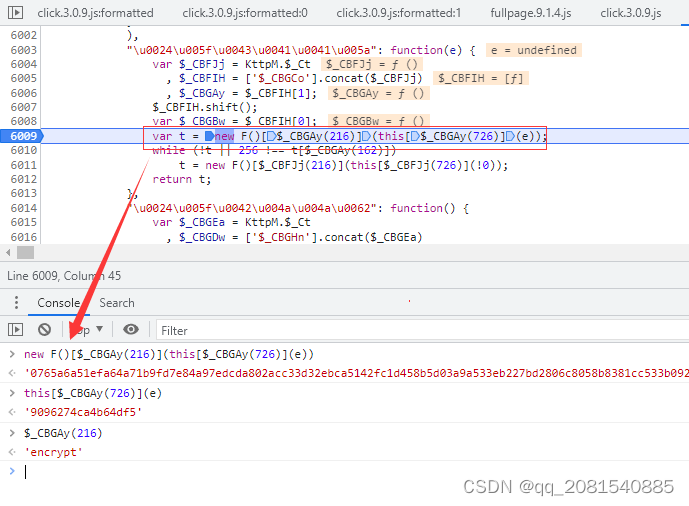Click 'var $_CBGEa = KttpM.$_Ct' line
Screen dimensions: 689x506
click(x=231, y=222)
